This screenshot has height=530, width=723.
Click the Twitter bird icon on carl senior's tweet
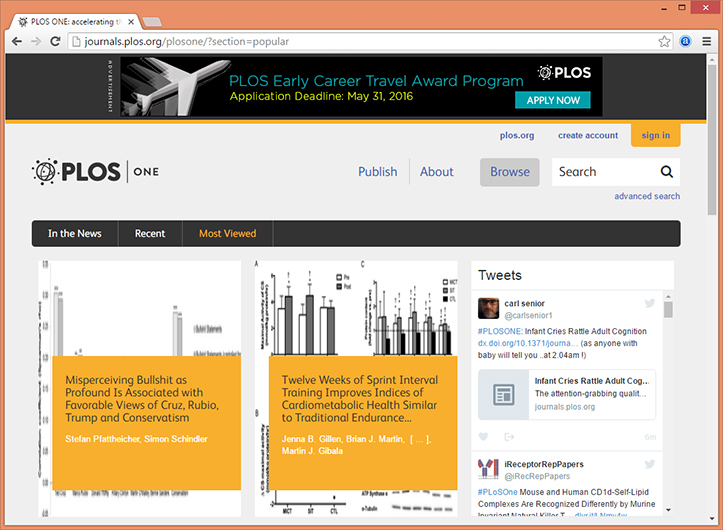tap(650, 303)
